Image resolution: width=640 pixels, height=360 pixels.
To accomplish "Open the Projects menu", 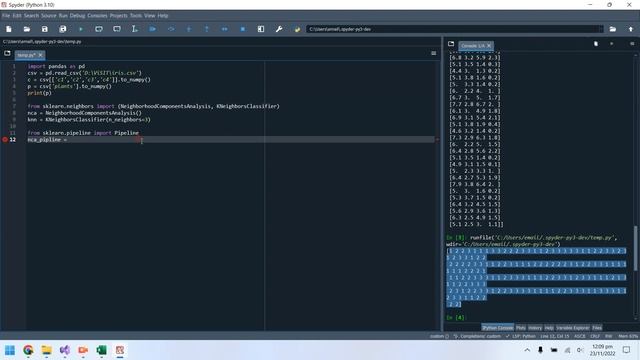I will [118, 16].
